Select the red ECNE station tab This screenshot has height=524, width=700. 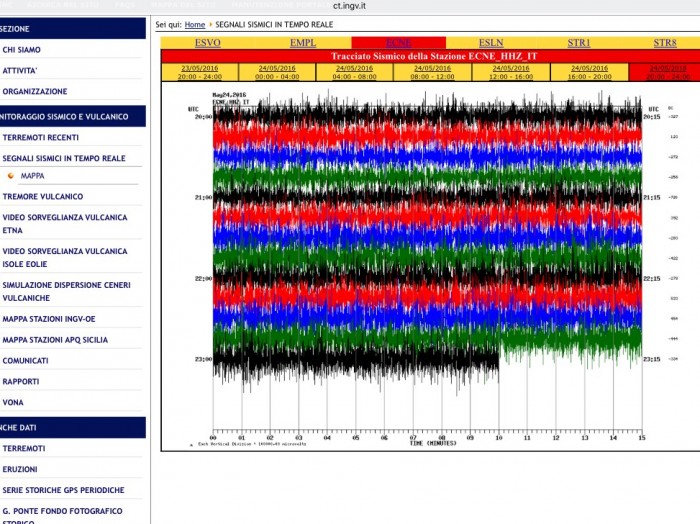(x=398, y=43)
